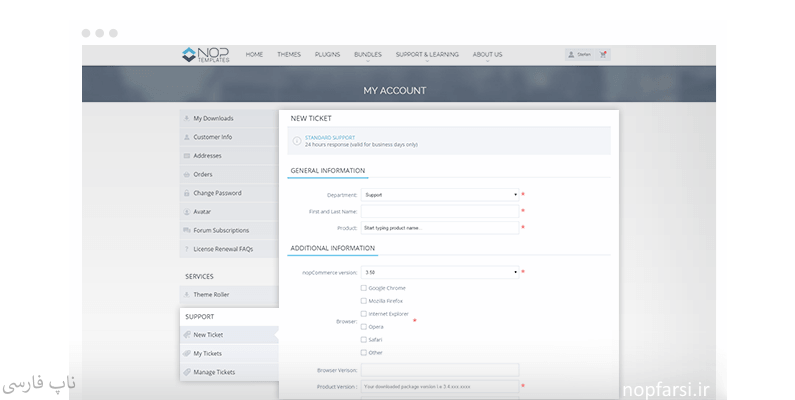Screen dimensions: 795x400
Task: Click the My Tickets tag icon
Action: point(187,353)
